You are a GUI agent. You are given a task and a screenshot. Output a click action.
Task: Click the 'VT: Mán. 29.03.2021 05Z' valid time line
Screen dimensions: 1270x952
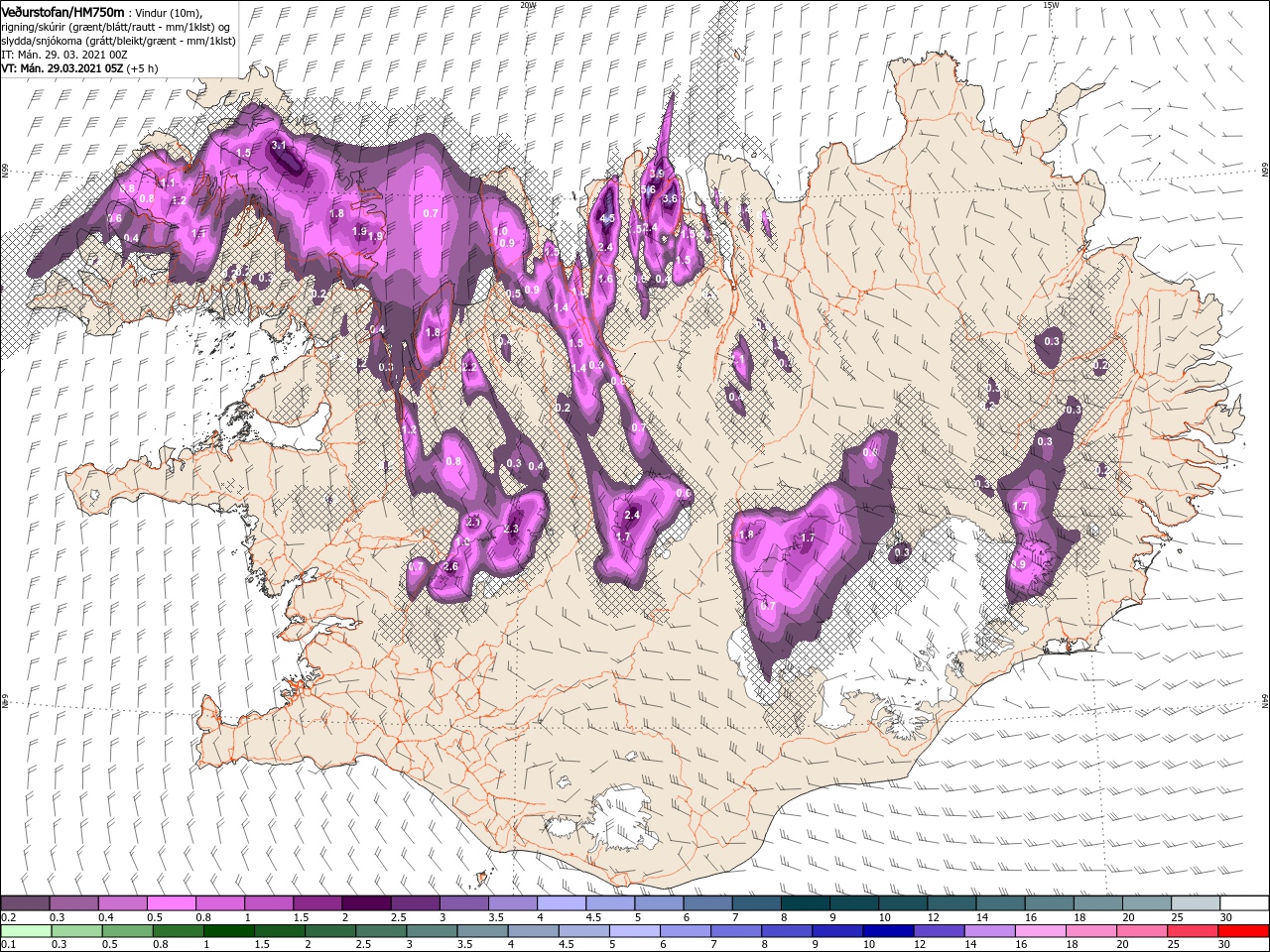click(x=63, y=67)
